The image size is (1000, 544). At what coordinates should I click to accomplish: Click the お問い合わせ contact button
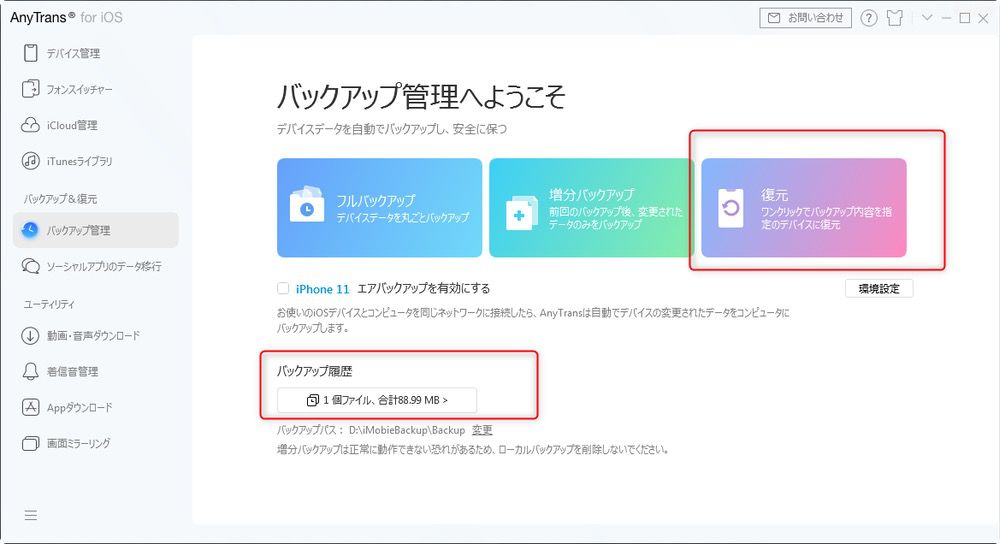(x=805, y=18)
